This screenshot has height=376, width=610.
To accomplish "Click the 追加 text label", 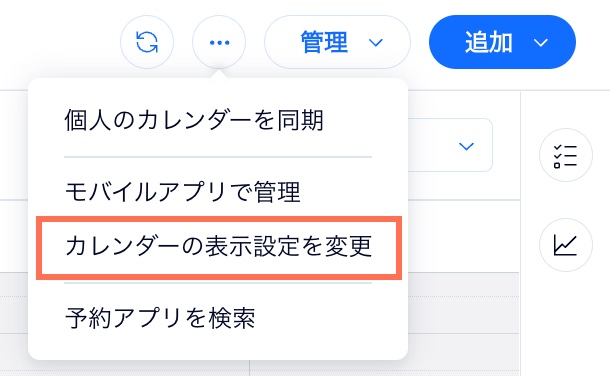I will point(489,42).
